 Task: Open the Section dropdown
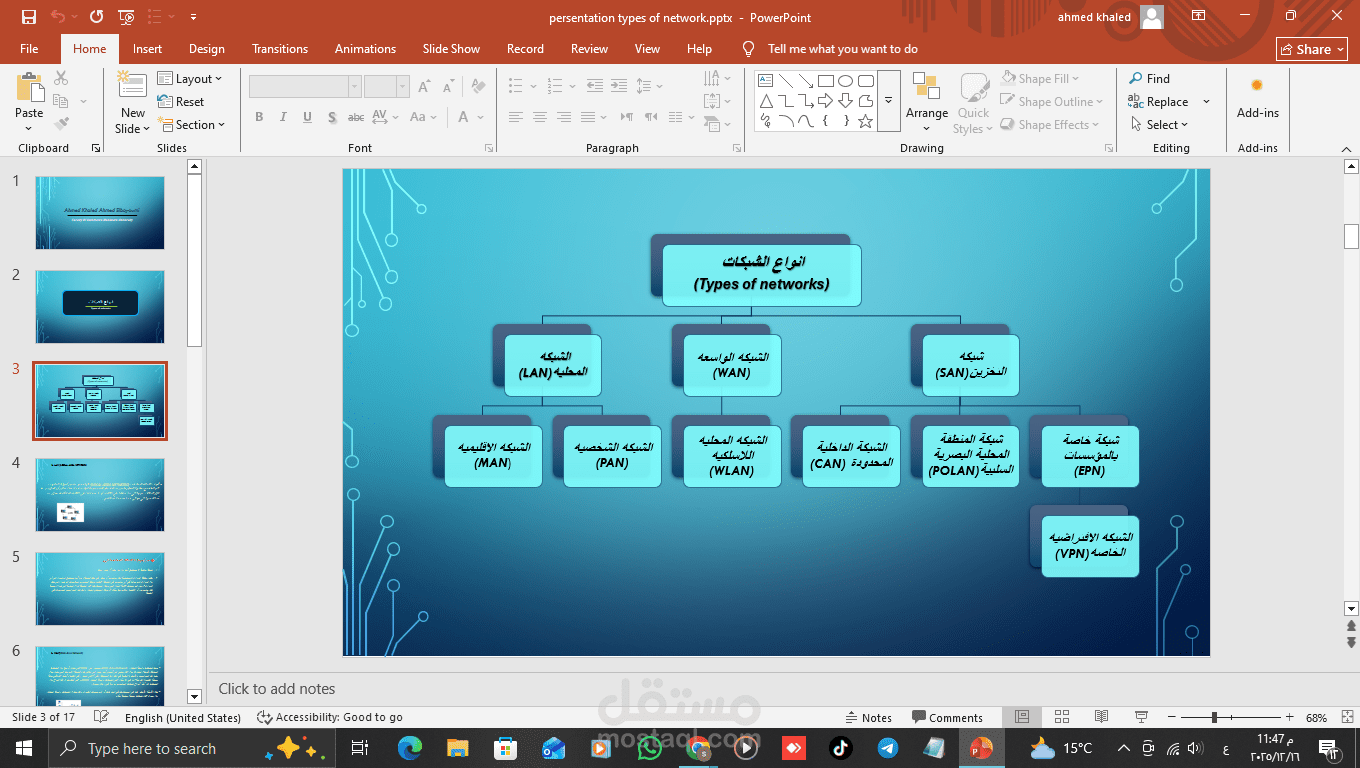point(192,125)
